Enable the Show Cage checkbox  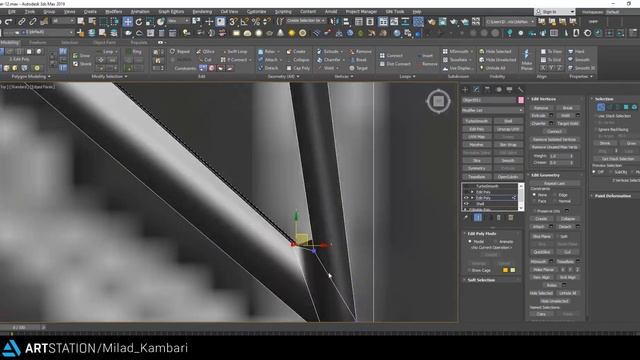(469, 270)
